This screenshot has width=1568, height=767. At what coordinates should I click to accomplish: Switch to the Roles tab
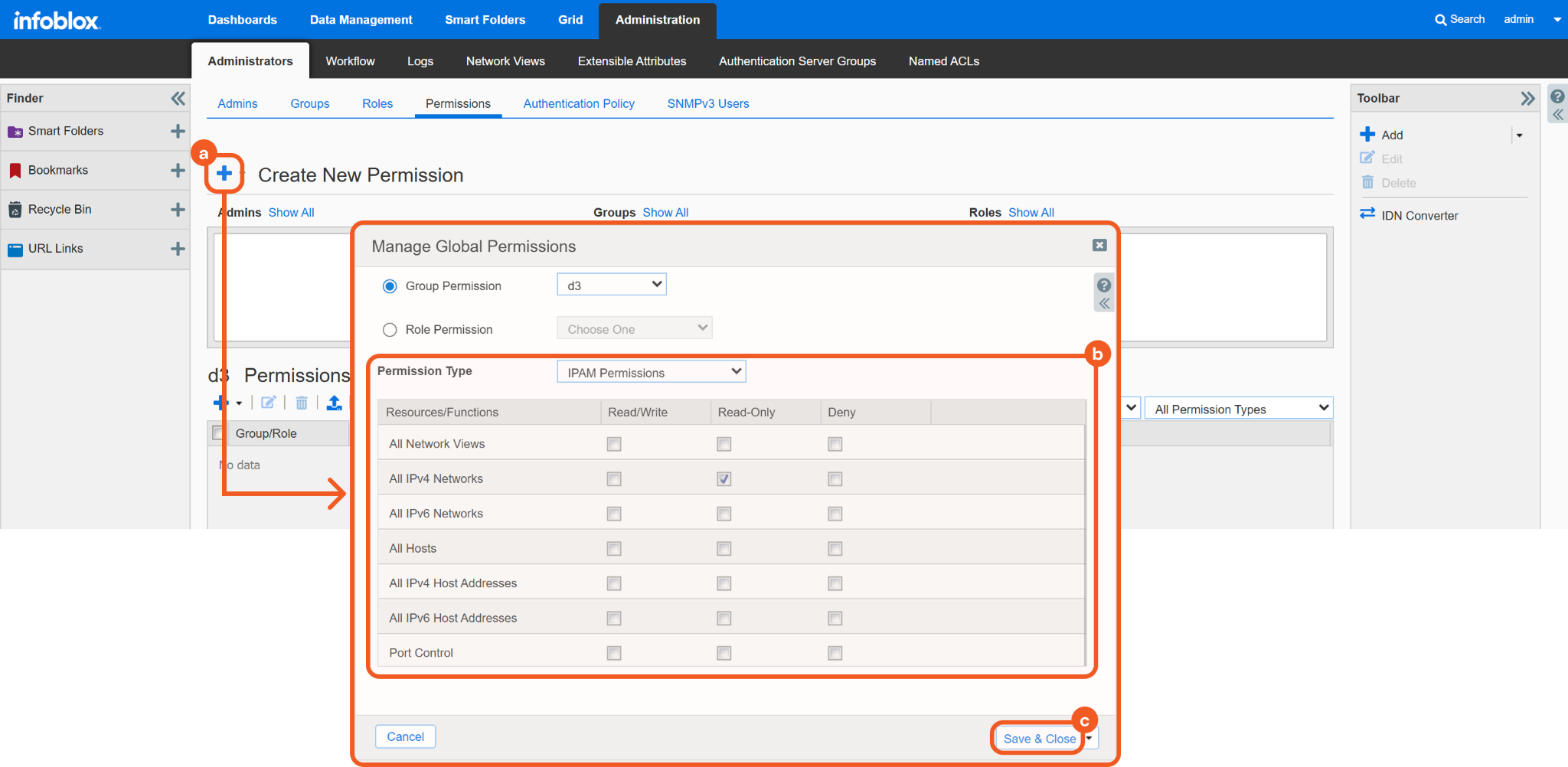point(377,103)
